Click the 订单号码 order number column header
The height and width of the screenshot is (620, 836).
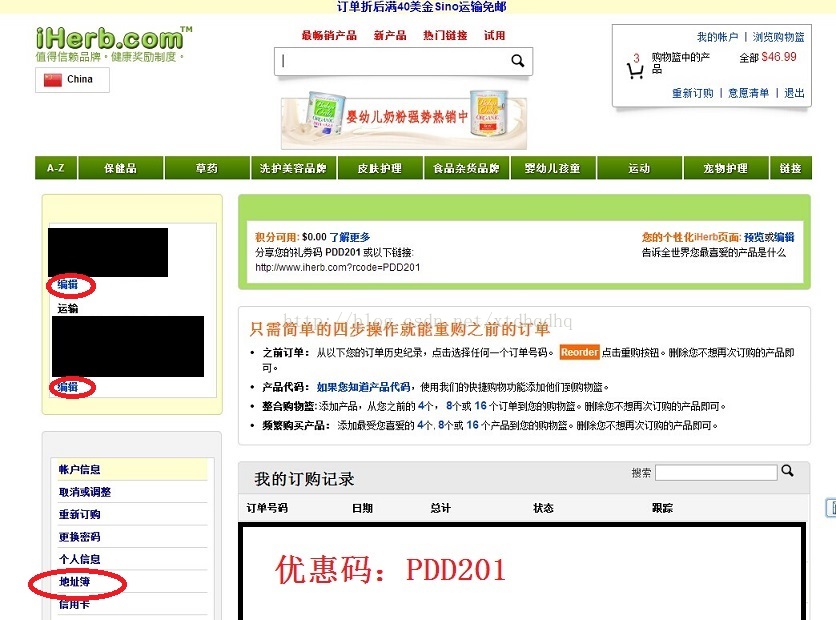tap(267, 508)
